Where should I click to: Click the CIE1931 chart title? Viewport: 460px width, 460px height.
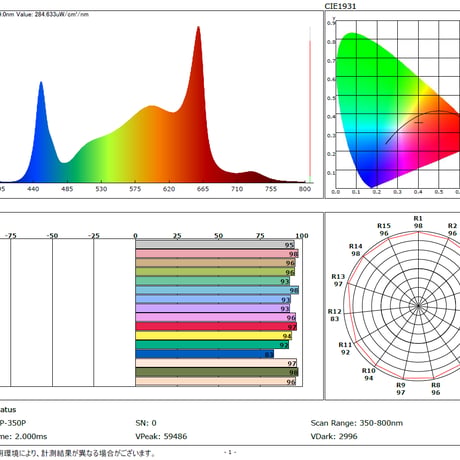click(340, 6)
